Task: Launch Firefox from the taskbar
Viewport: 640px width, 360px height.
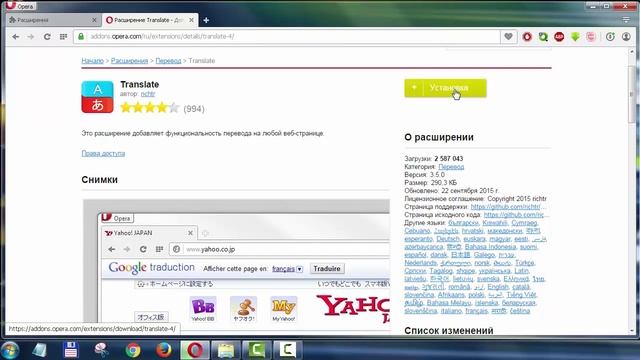Action: coord(164,350)
